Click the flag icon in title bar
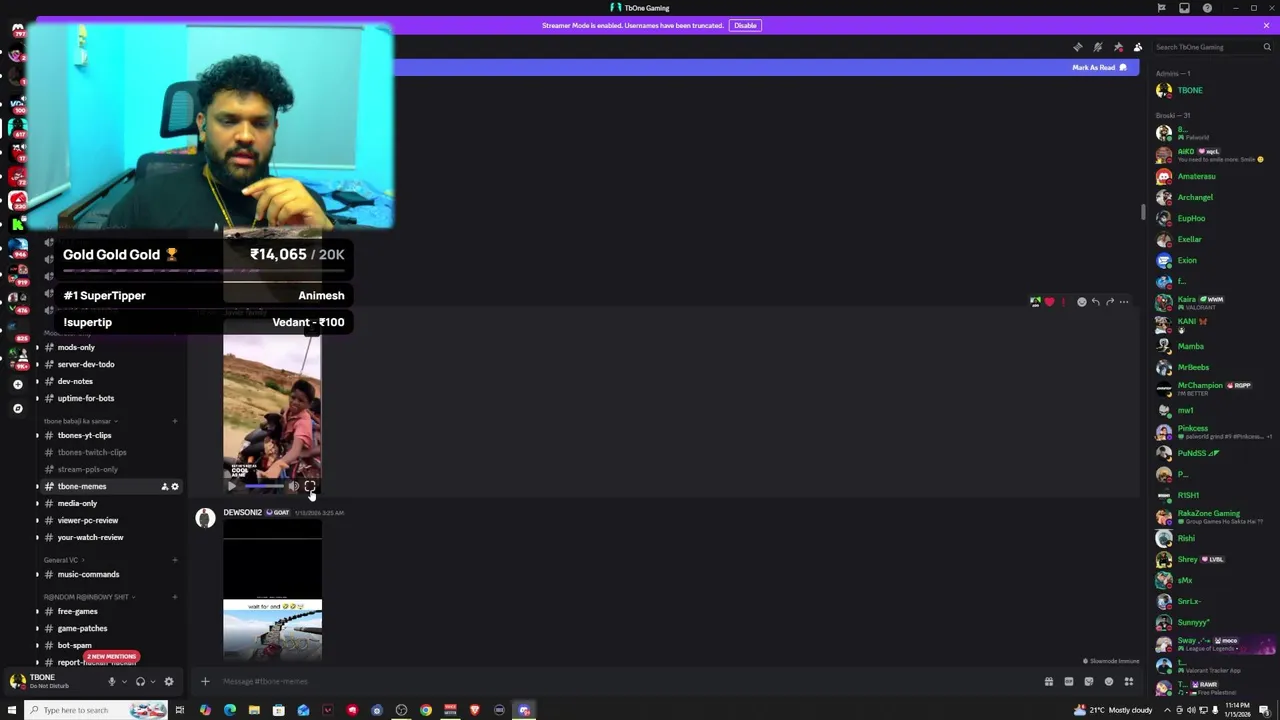Viewport: 1280px width, 720px height. pyautogui.click(x=1161, y=8)
